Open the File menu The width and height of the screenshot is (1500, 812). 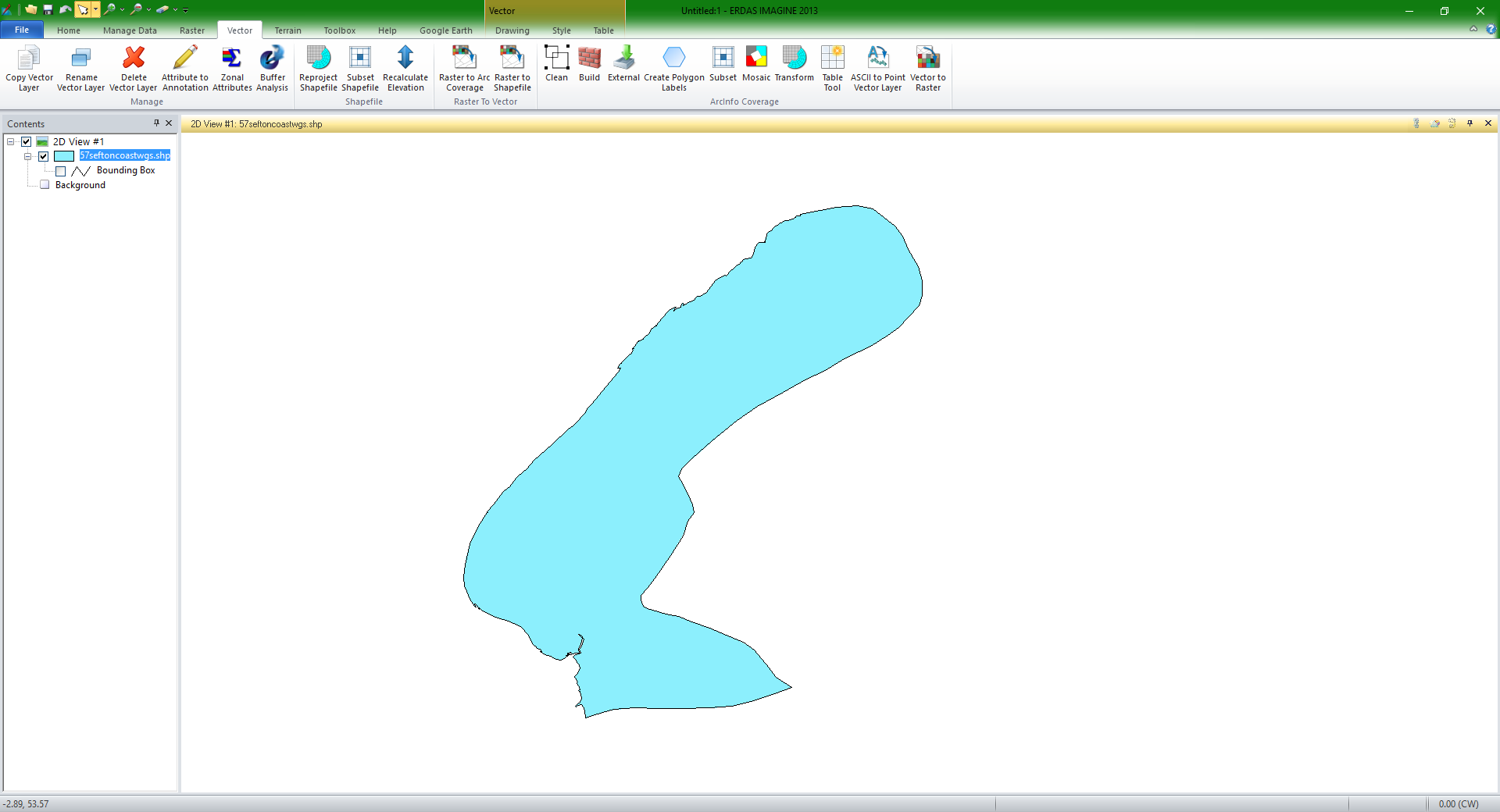21,30
